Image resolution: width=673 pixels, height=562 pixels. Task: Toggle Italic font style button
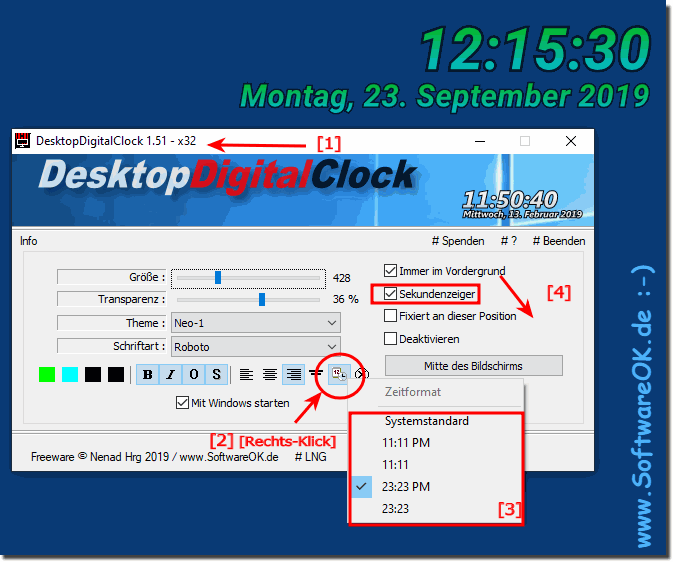170,374
